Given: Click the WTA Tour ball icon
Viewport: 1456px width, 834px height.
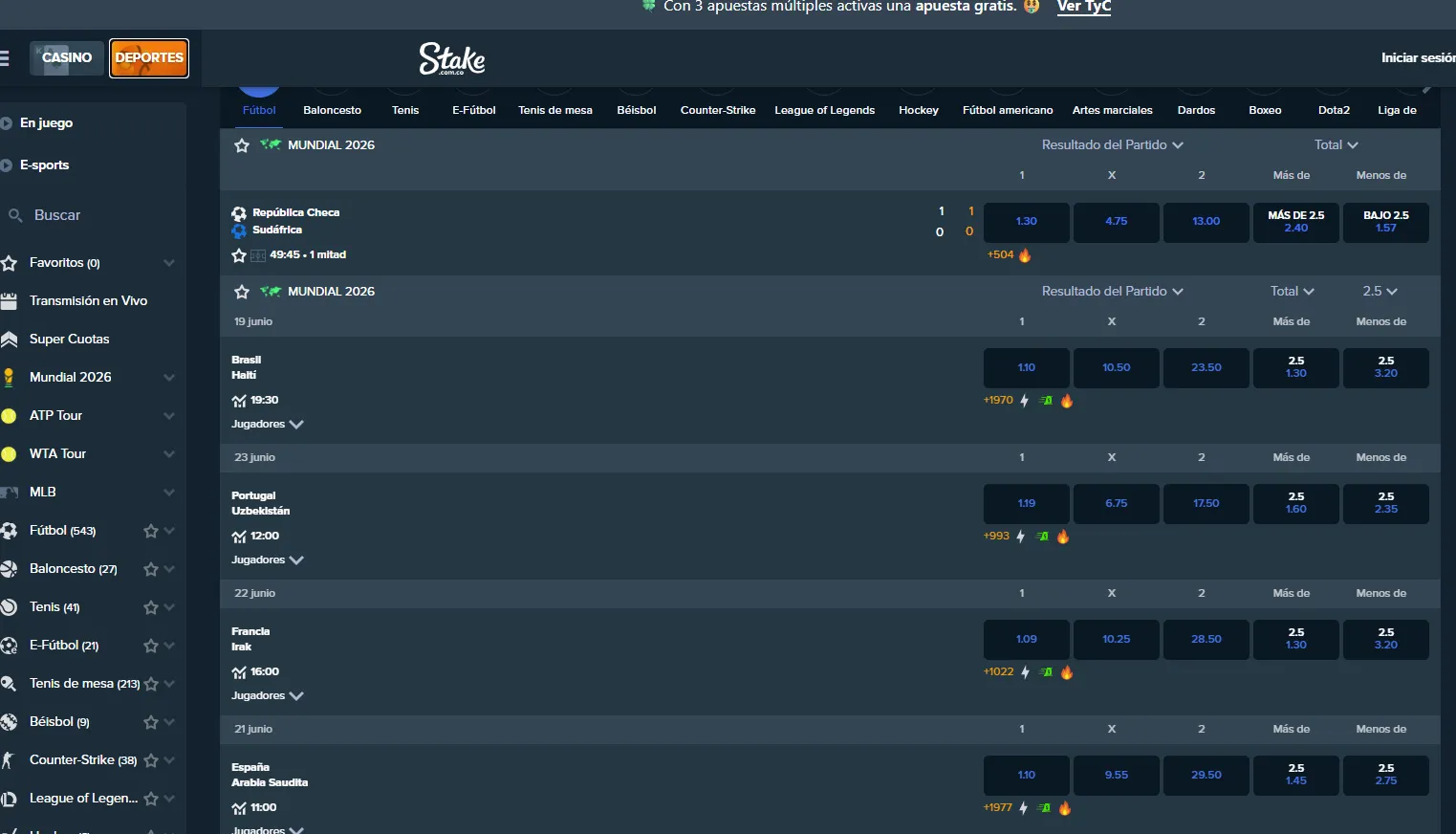Looking at the screenshot, I should [9, 454].
